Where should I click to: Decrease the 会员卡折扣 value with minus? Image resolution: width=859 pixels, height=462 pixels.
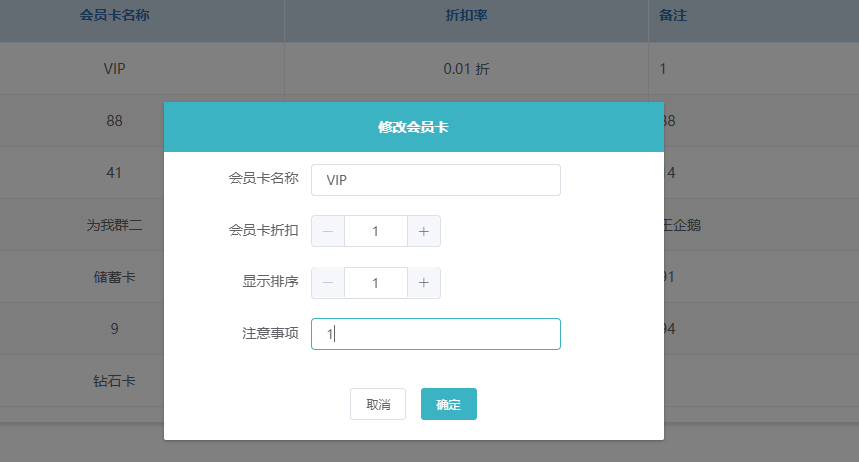(x=328, y=231)
